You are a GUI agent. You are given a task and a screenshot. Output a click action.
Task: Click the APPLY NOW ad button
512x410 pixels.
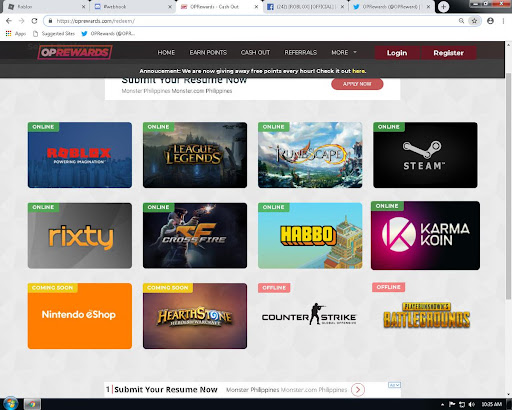[357, 84]
